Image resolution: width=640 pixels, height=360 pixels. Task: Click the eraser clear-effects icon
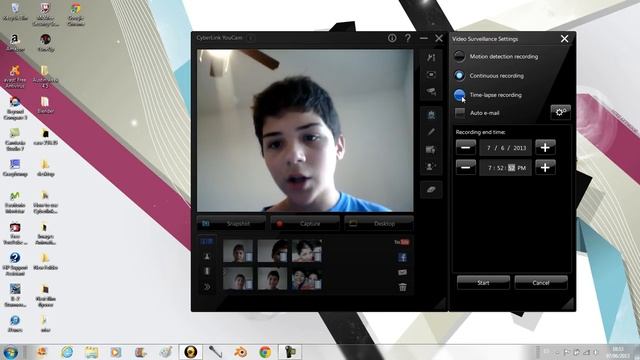(x=431, y=190)
